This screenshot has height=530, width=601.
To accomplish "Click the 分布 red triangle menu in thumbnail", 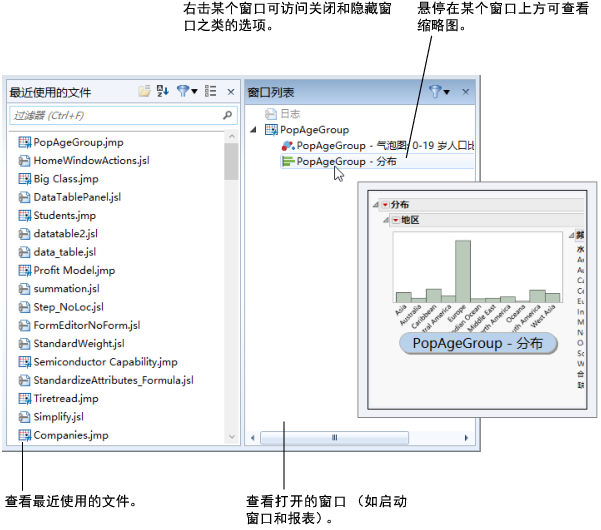I will [x=386, y=205].
